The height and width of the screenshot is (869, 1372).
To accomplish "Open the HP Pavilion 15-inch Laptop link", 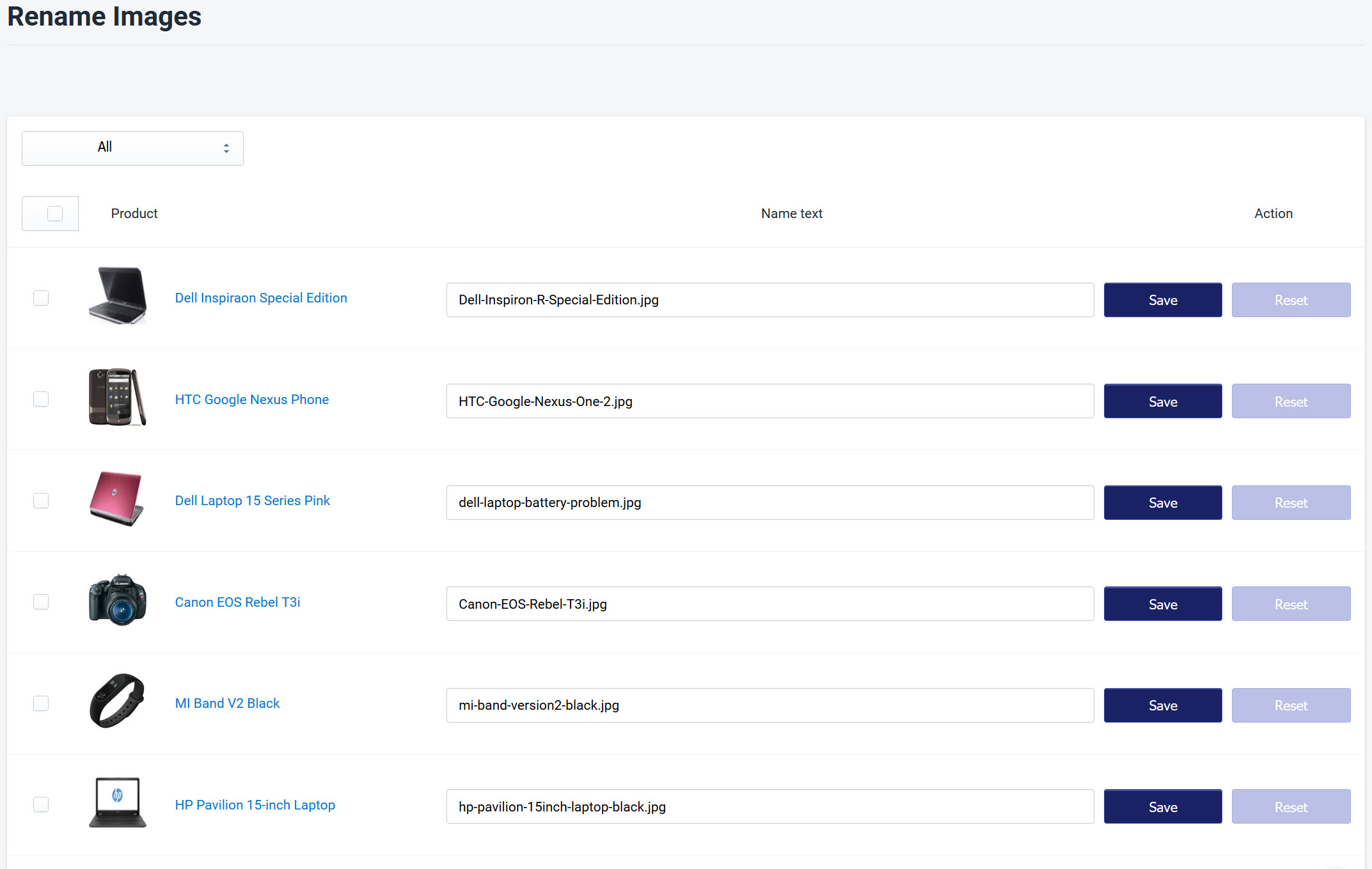I will coord(255,805).
